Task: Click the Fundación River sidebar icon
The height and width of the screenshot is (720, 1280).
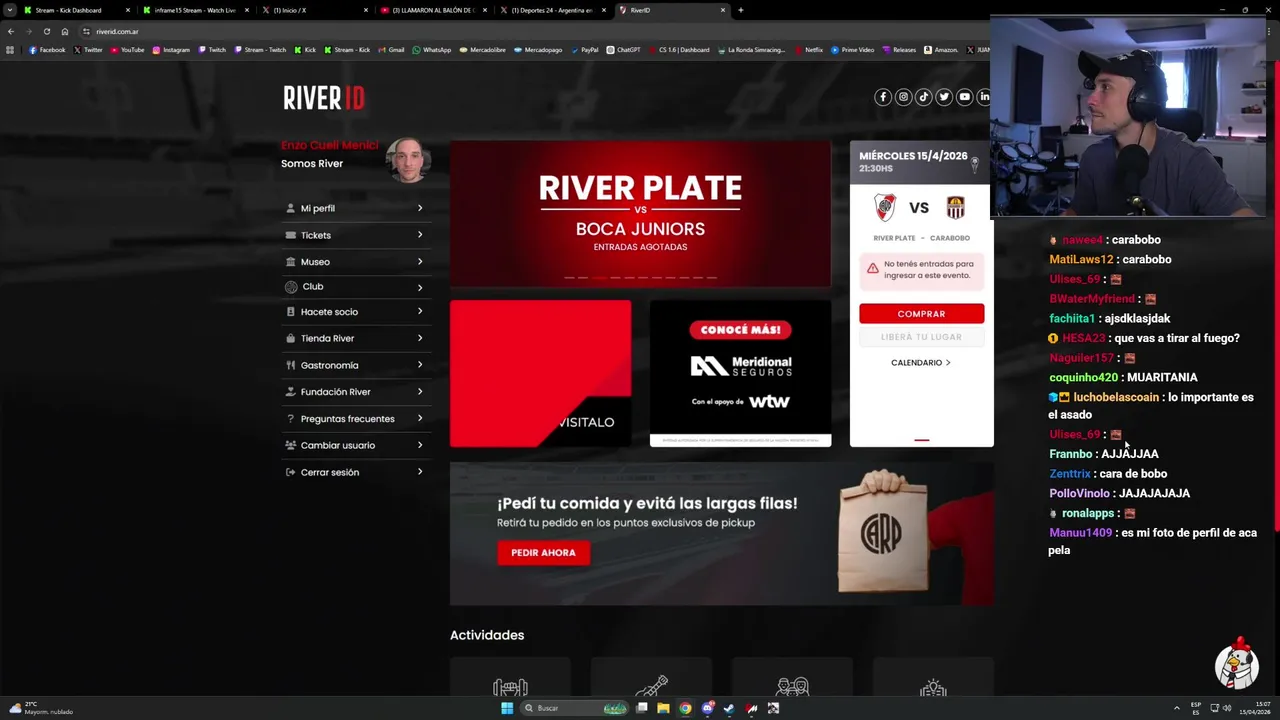Action: [x=291, y=392]
